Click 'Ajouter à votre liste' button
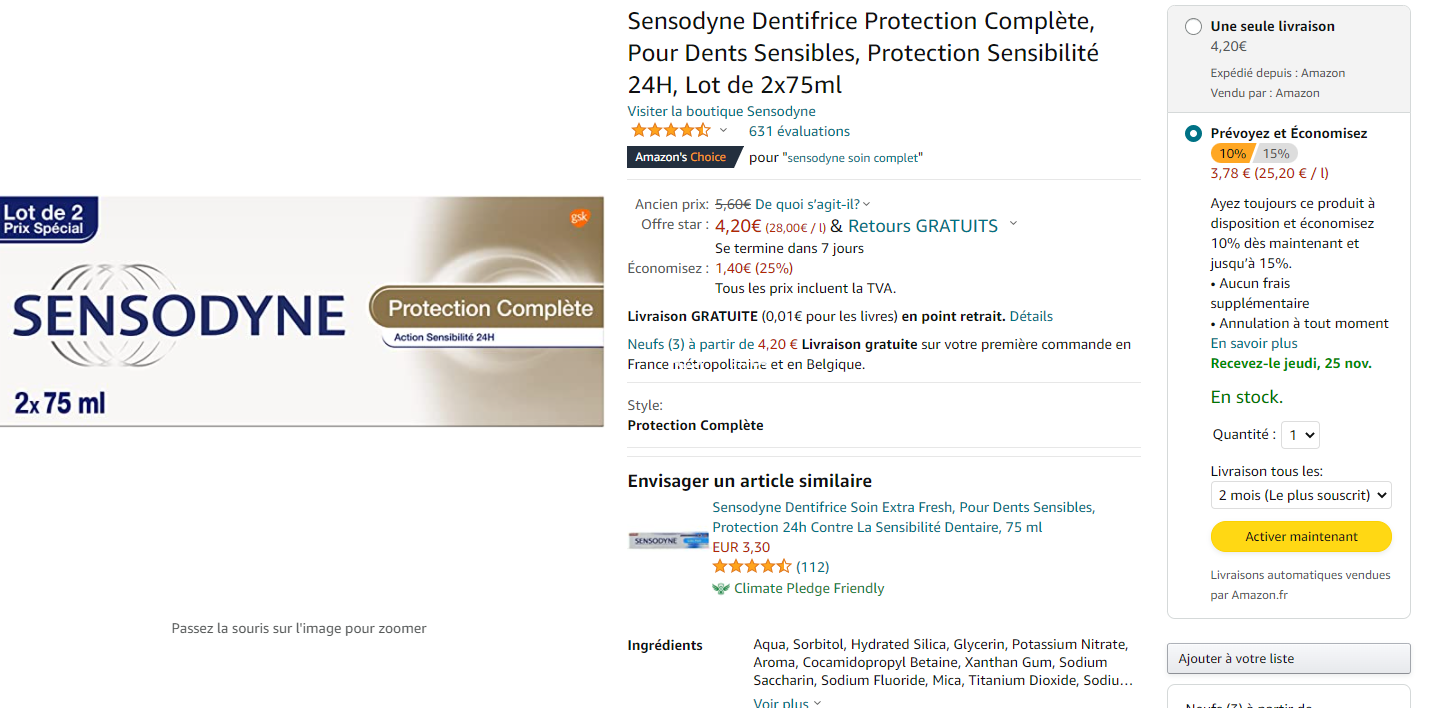 tap(1288, 658)
